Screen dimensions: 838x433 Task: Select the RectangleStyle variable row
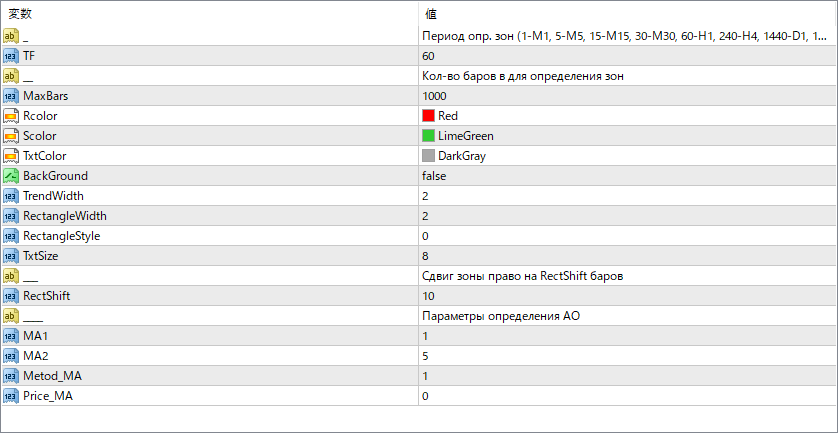coord(419,236)
